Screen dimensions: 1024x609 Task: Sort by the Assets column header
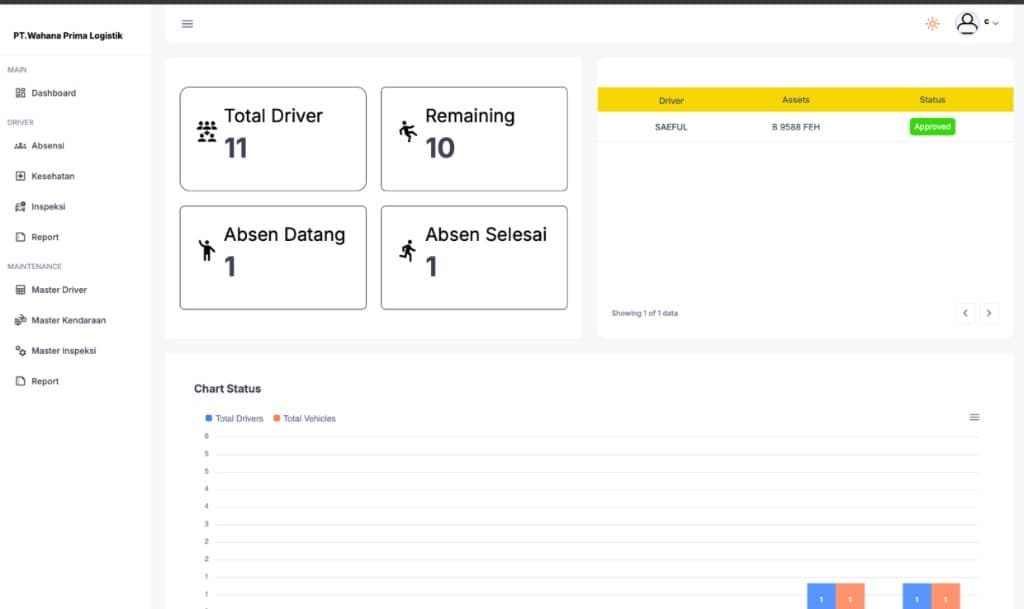tap(795, 100)
